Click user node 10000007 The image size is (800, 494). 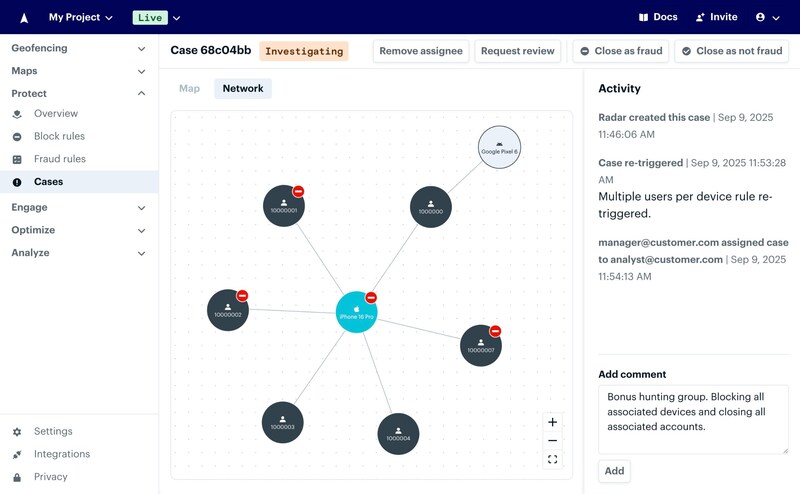click(481, 346)
